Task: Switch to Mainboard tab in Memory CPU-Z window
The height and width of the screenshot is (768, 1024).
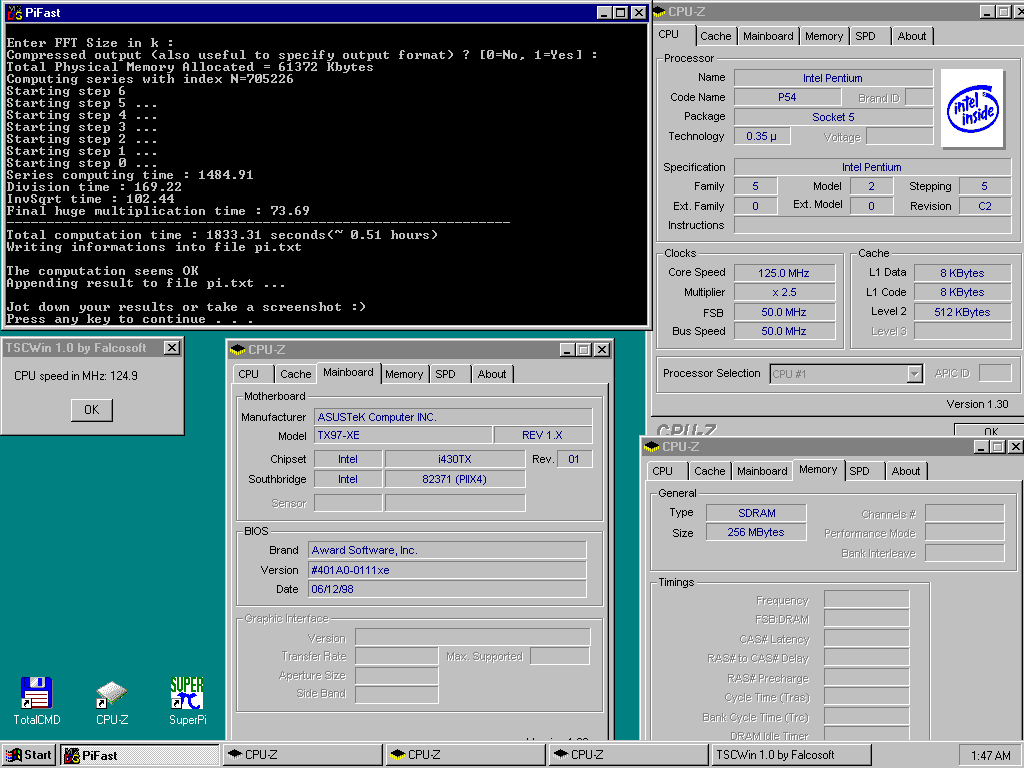Action: (x=762, y=471)
